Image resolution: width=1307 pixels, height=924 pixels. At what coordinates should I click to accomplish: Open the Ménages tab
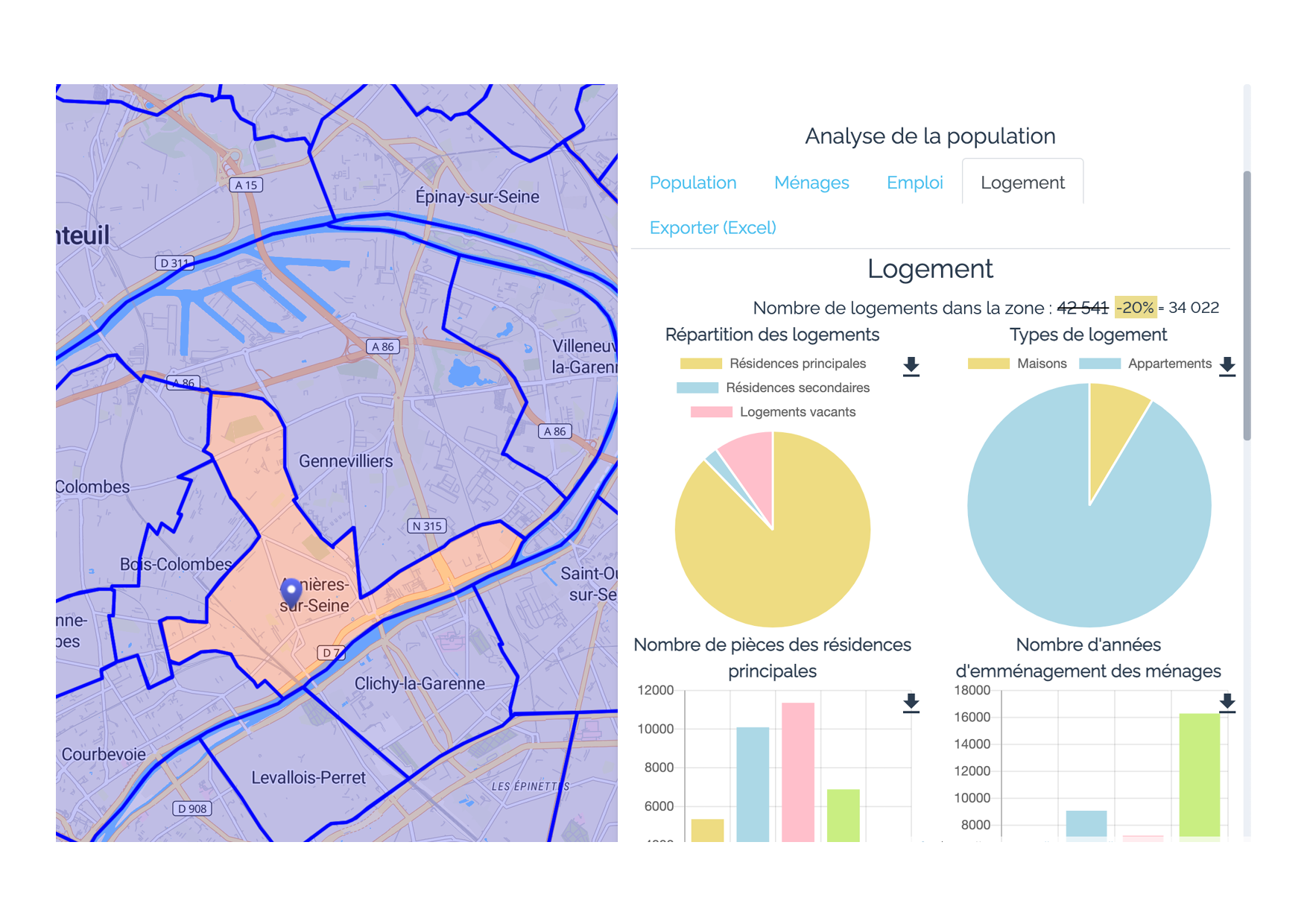click(x=811, y=183)
